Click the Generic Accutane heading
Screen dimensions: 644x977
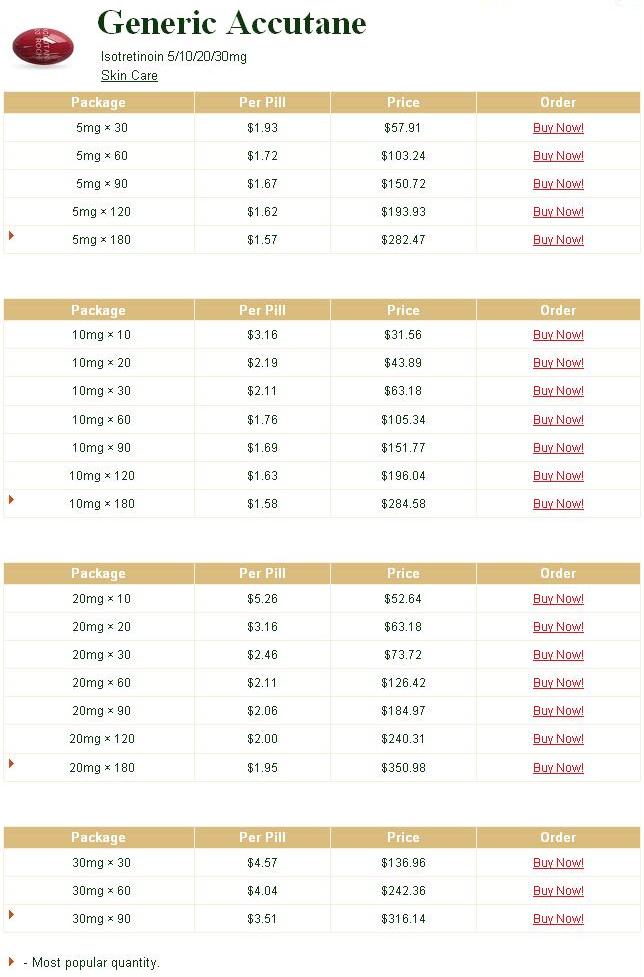coord(231,23)
